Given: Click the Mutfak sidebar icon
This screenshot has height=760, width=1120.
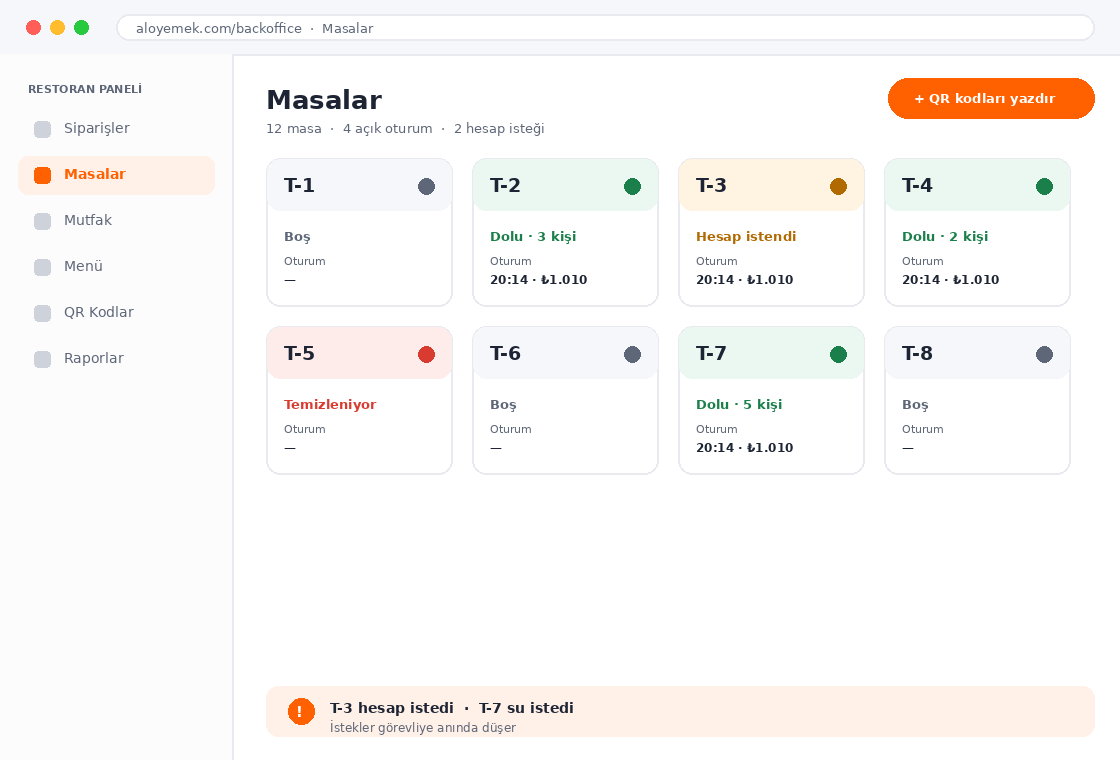Looking at the screenshot, I should pyautogui.click(x=43, y=221).
